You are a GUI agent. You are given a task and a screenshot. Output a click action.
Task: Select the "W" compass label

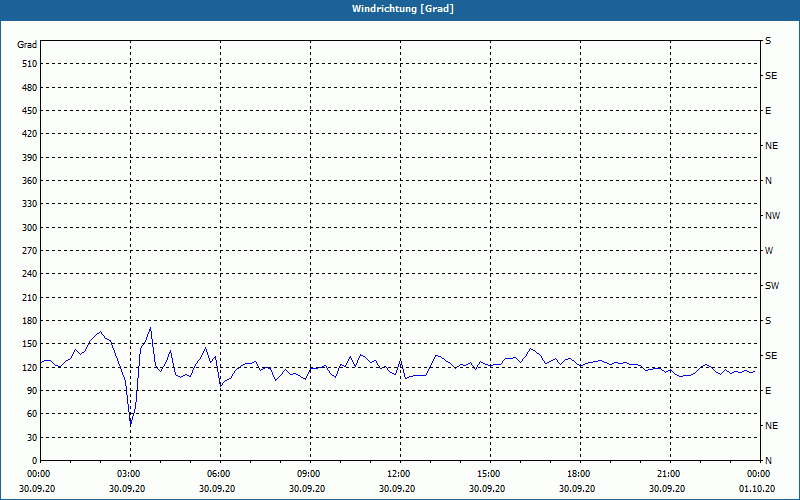pos(769,251)
